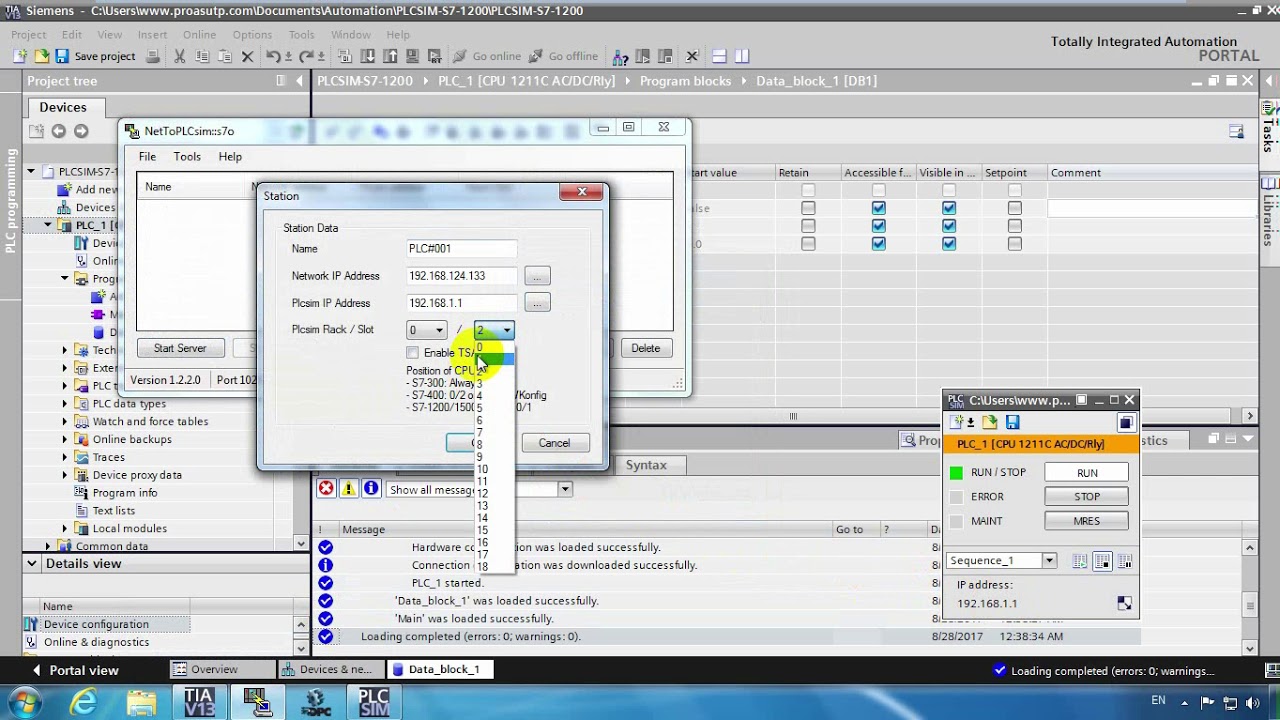Image resolution: width=1280 pixels, height=720 pixels.
Task: Expand Traces tree node
Action: coord(65,458)
